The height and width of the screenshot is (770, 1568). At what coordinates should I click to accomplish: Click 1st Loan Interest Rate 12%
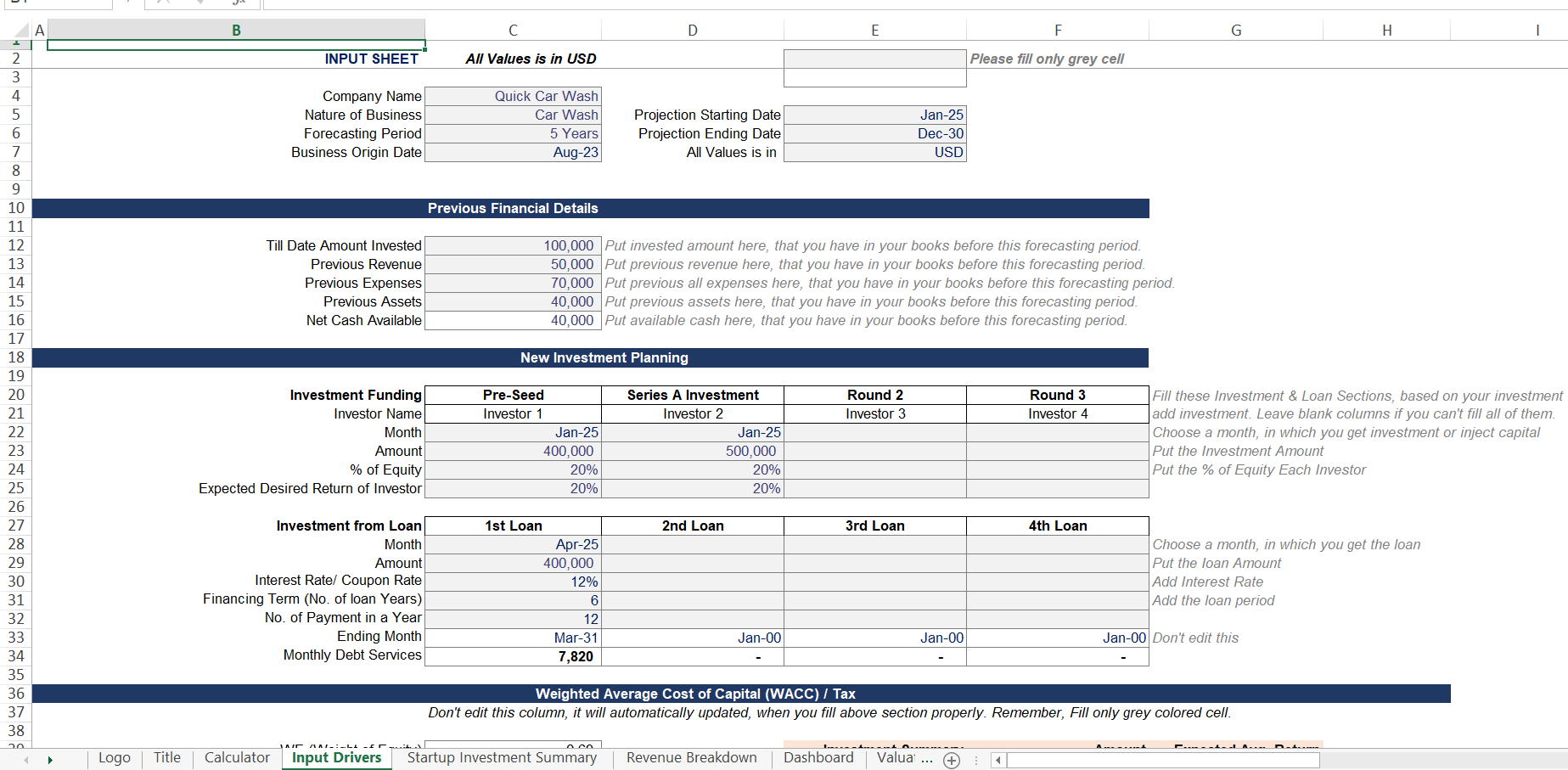tap(513, 582)
